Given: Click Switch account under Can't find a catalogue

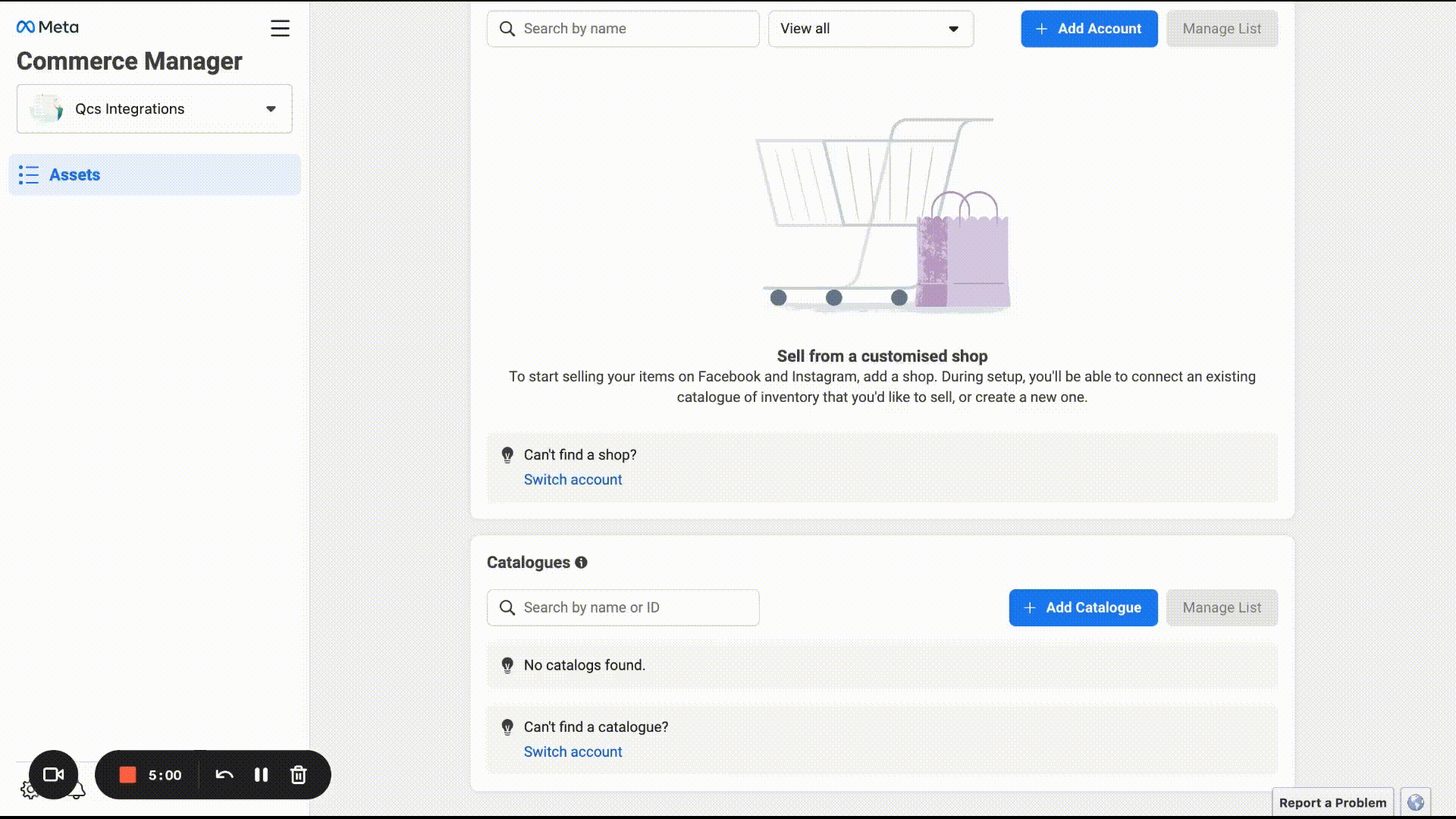Looking at the screenshot, I should click(x=573, y=752).
